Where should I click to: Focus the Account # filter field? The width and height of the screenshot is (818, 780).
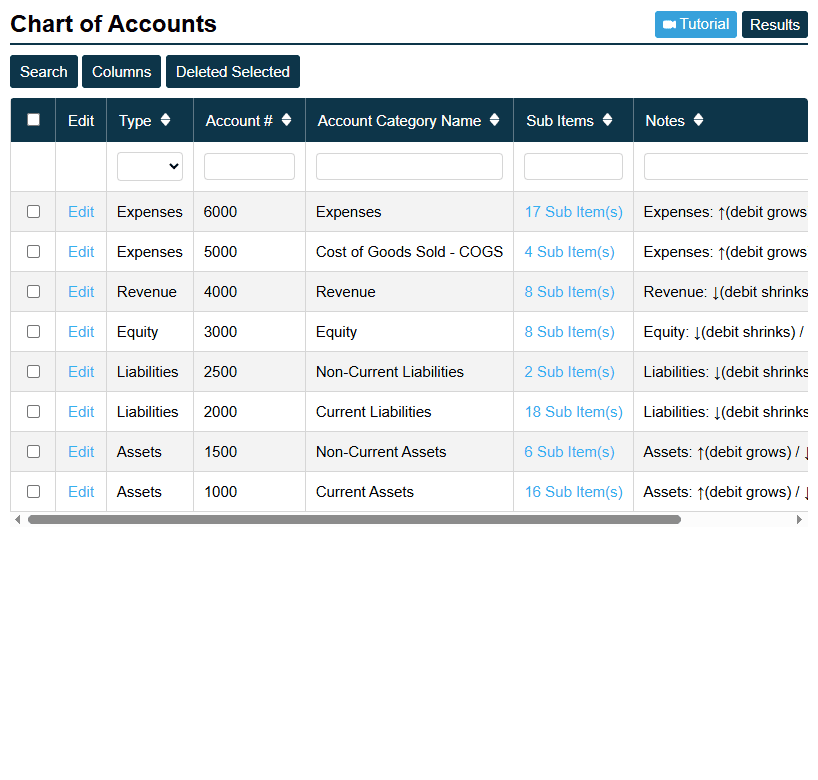coord(249,166)
